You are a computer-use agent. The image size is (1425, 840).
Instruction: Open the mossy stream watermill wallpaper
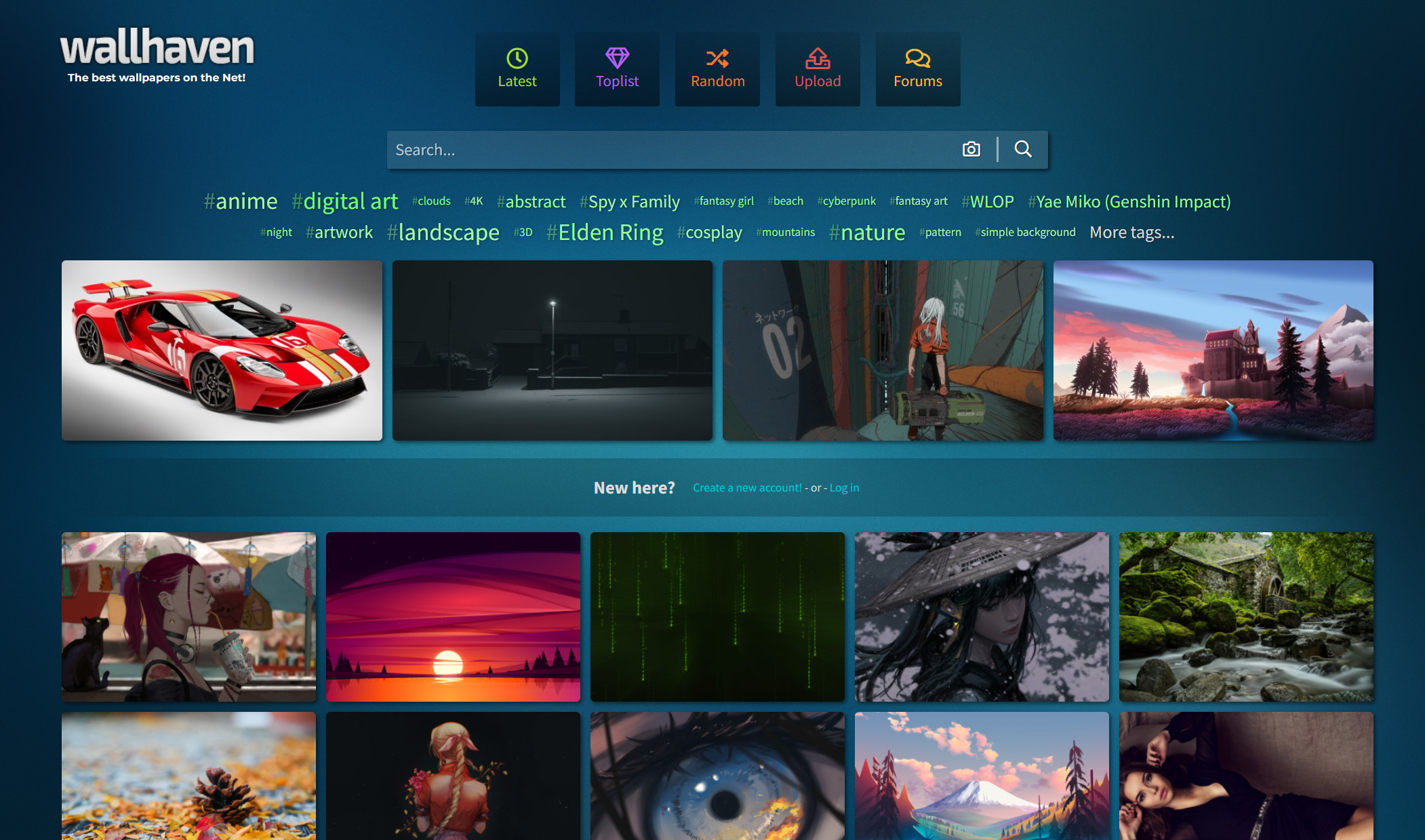1246,616
